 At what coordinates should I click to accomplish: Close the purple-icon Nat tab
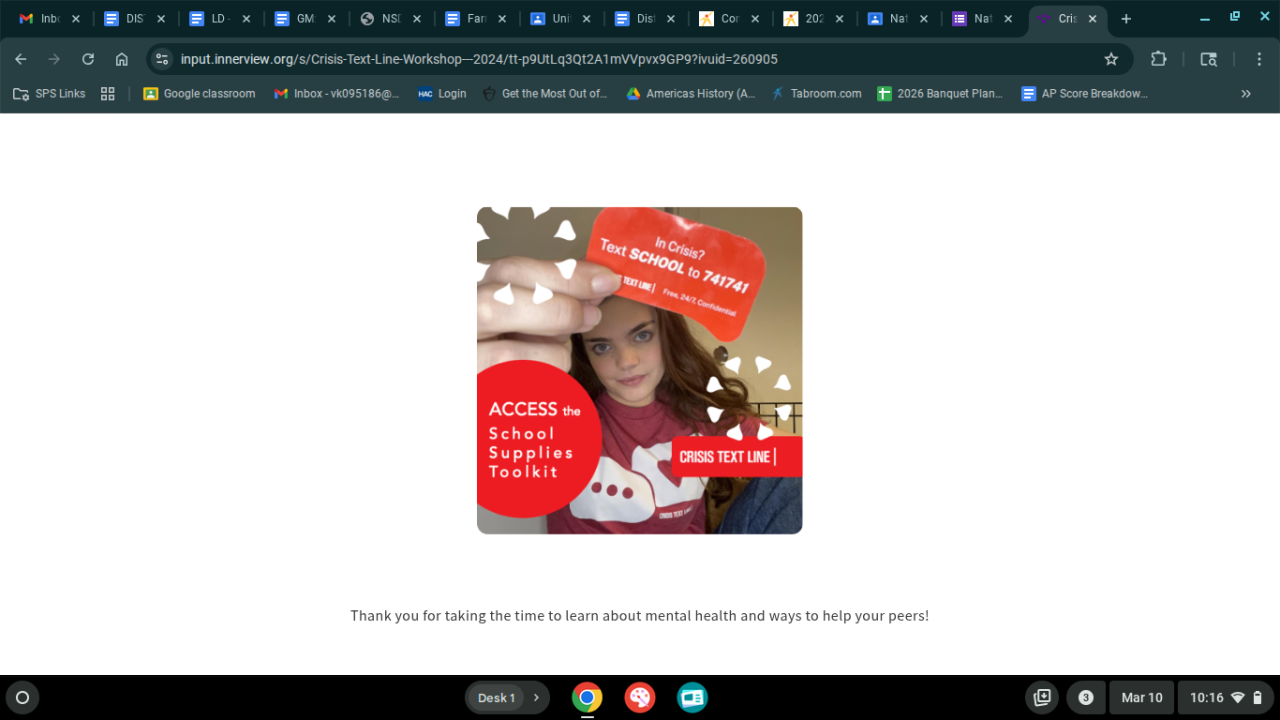point(1010,19)
